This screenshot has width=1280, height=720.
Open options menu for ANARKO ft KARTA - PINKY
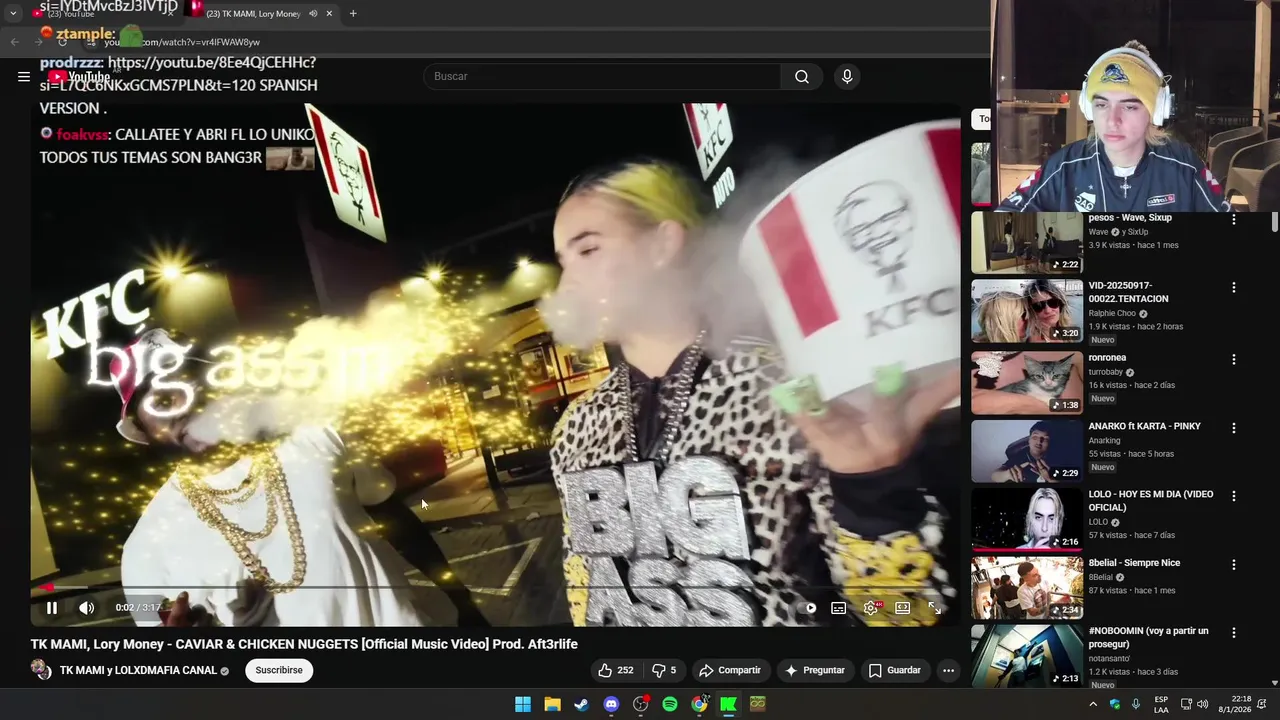tap(1233, 428)
